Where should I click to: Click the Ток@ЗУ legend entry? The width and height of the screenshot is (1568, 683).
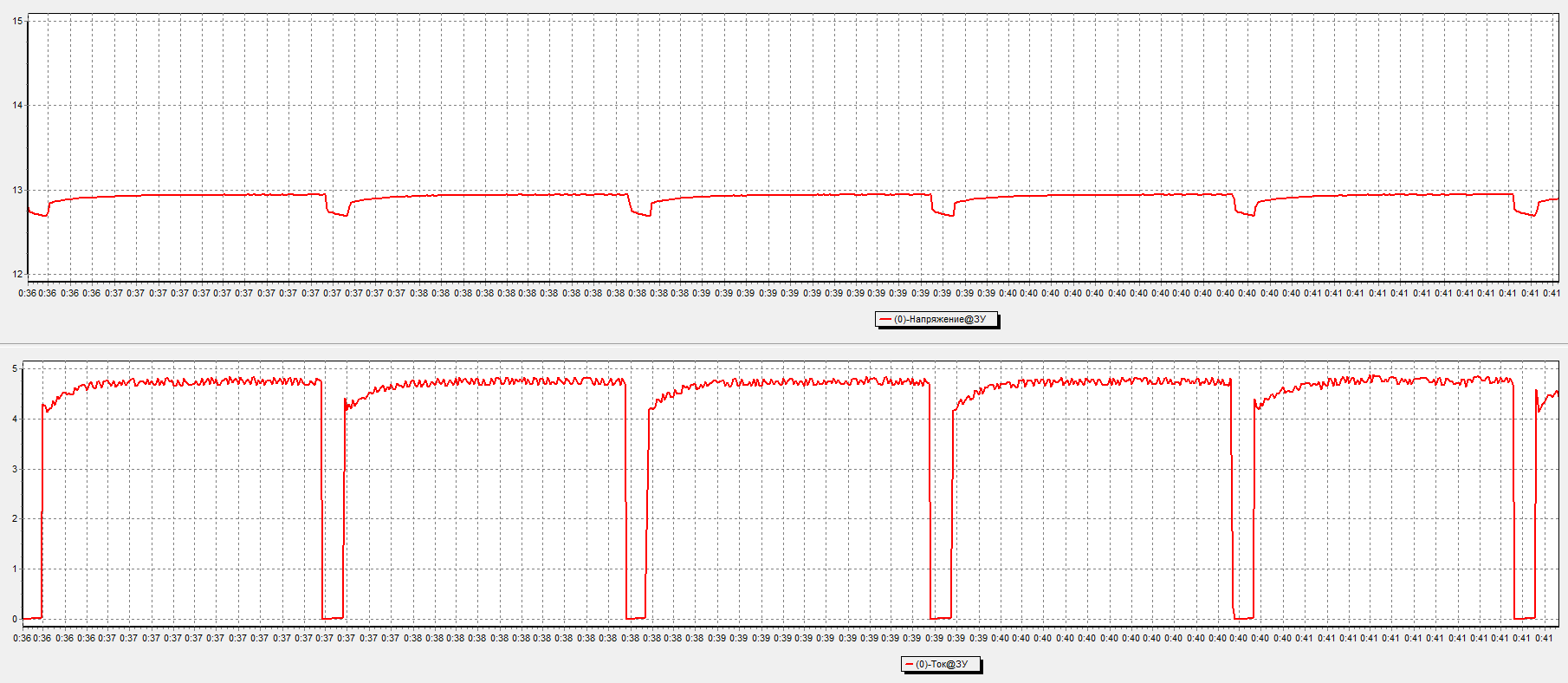point(941,665)
